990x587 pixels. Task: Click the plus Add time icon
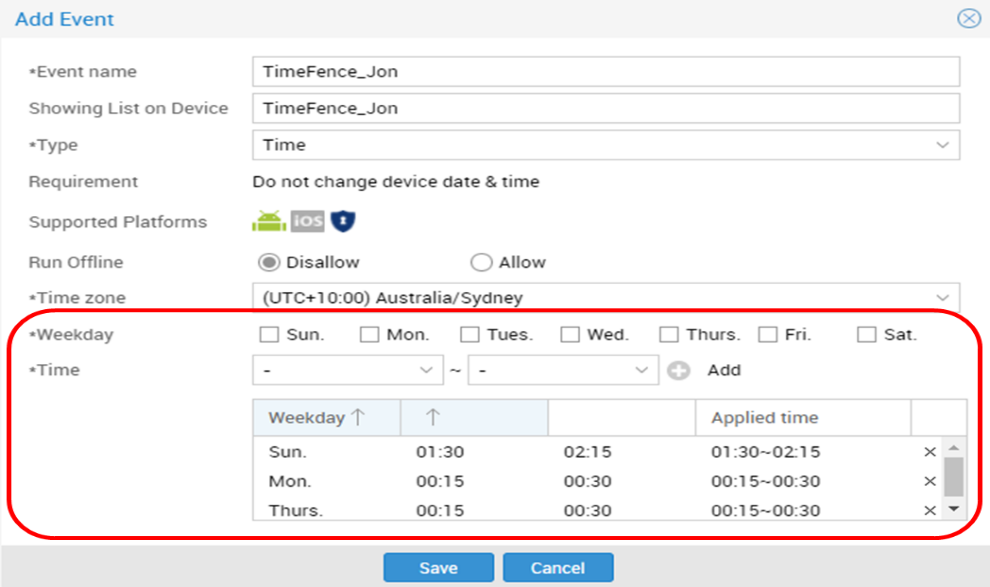click(679, 371)
